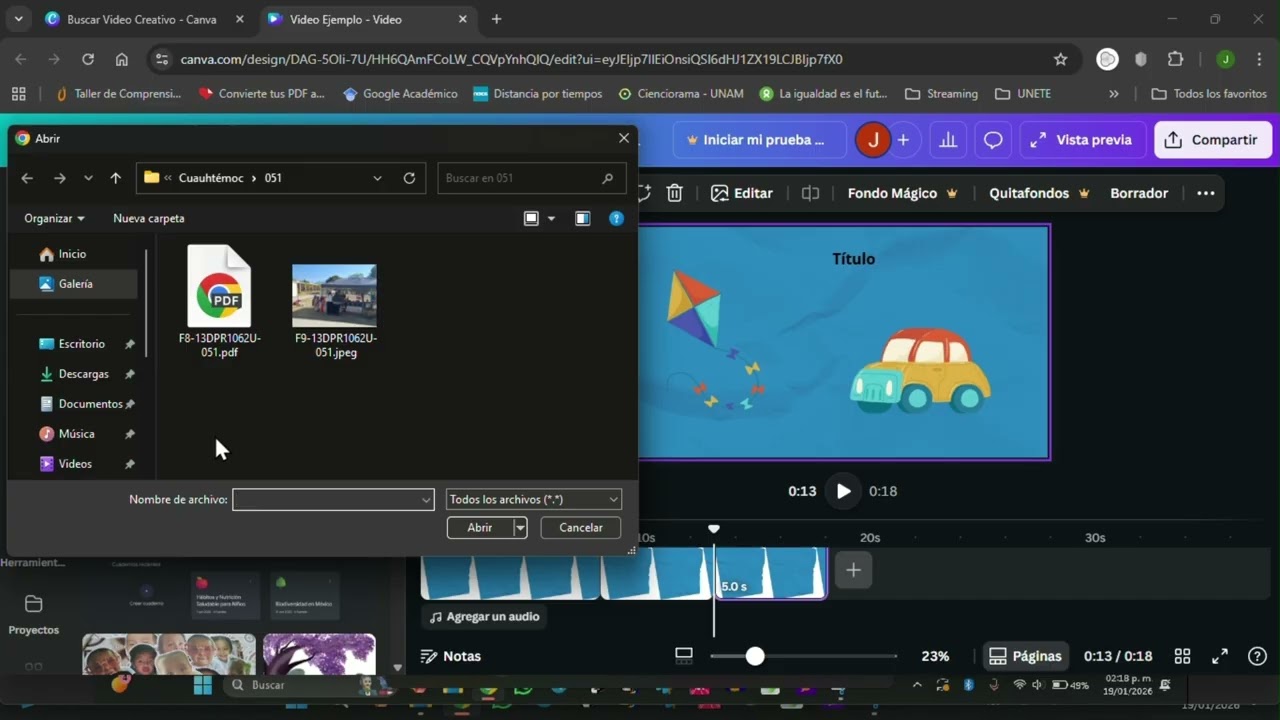Open Notas panel
1280x720 pixels.
pos(451,656)
